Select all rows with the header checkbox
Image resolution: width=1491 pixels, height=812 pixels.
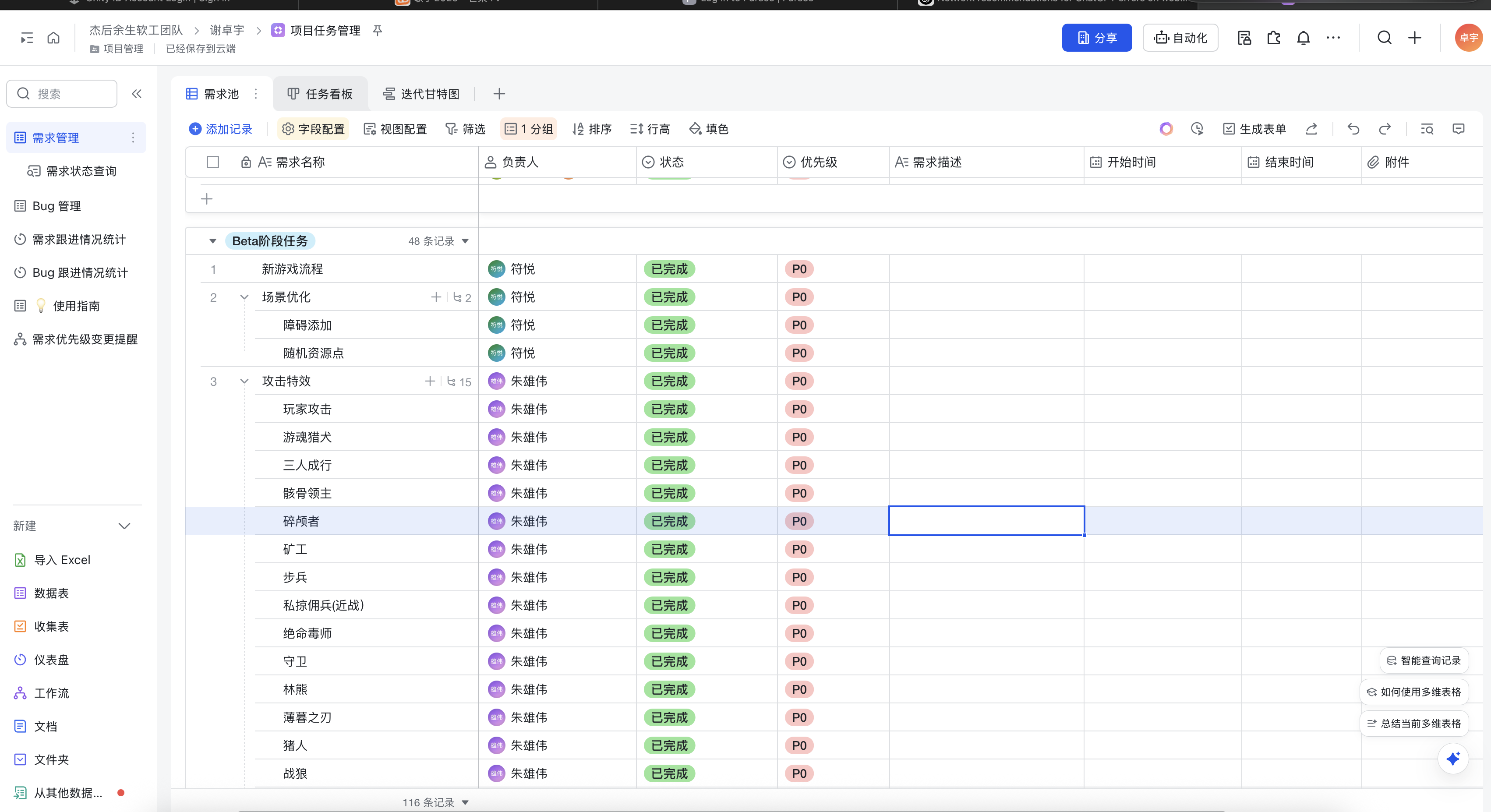(x=212, y=162)
